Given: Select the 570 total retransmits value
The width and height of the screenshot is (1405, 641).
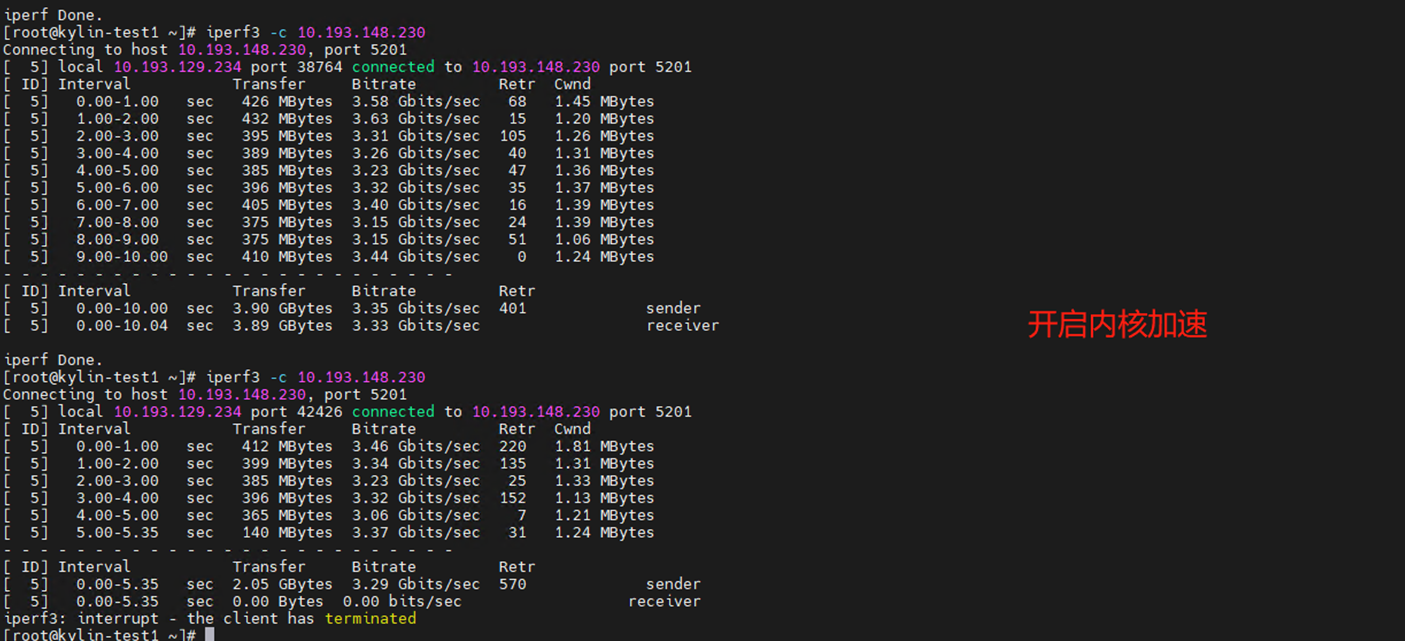Looking at the screenshot, I should pyautogui.click(x=512, y=584).
